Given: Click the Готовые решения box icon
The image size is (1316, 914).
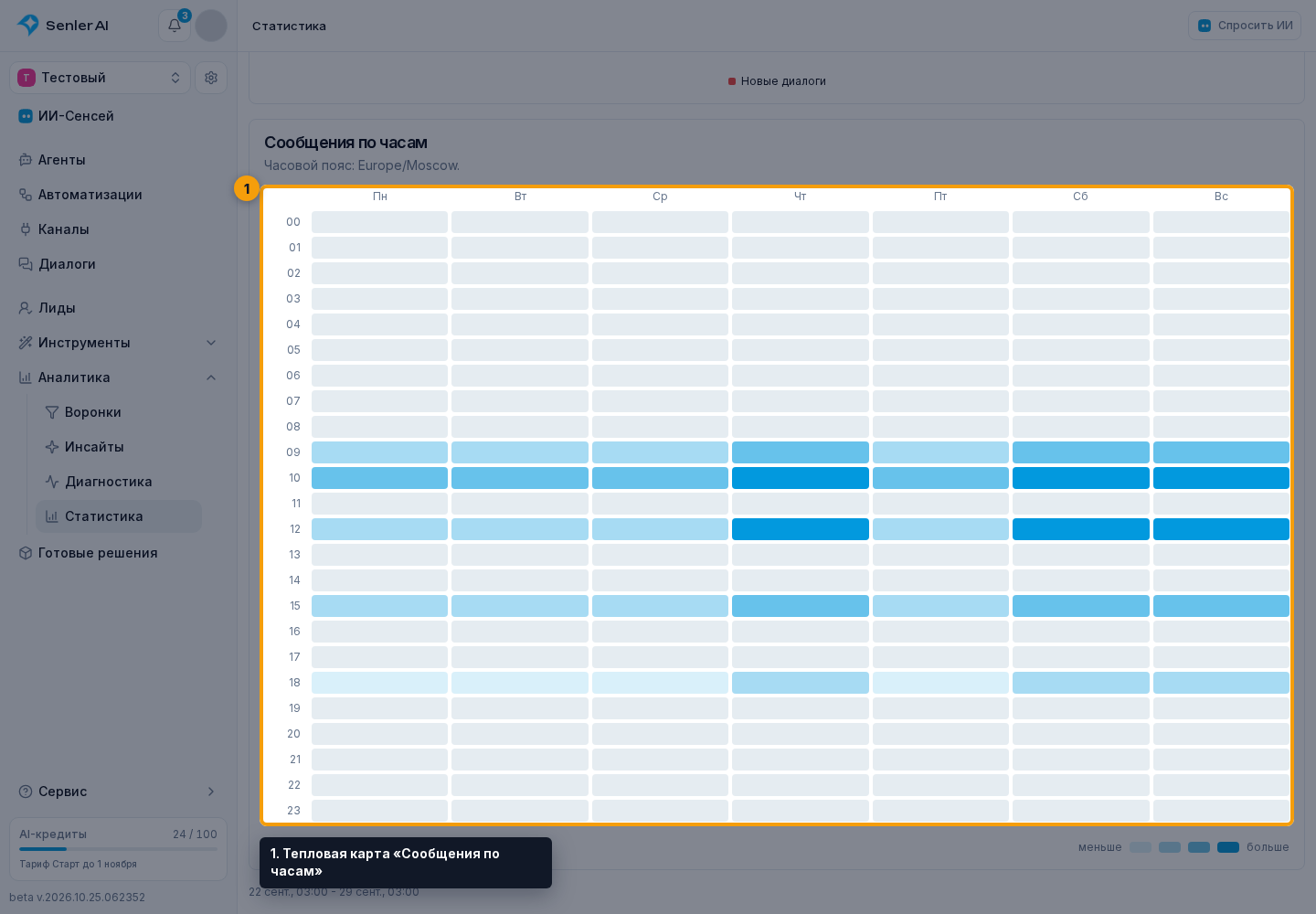Looking at the screenshot, I should pos(26,553).
